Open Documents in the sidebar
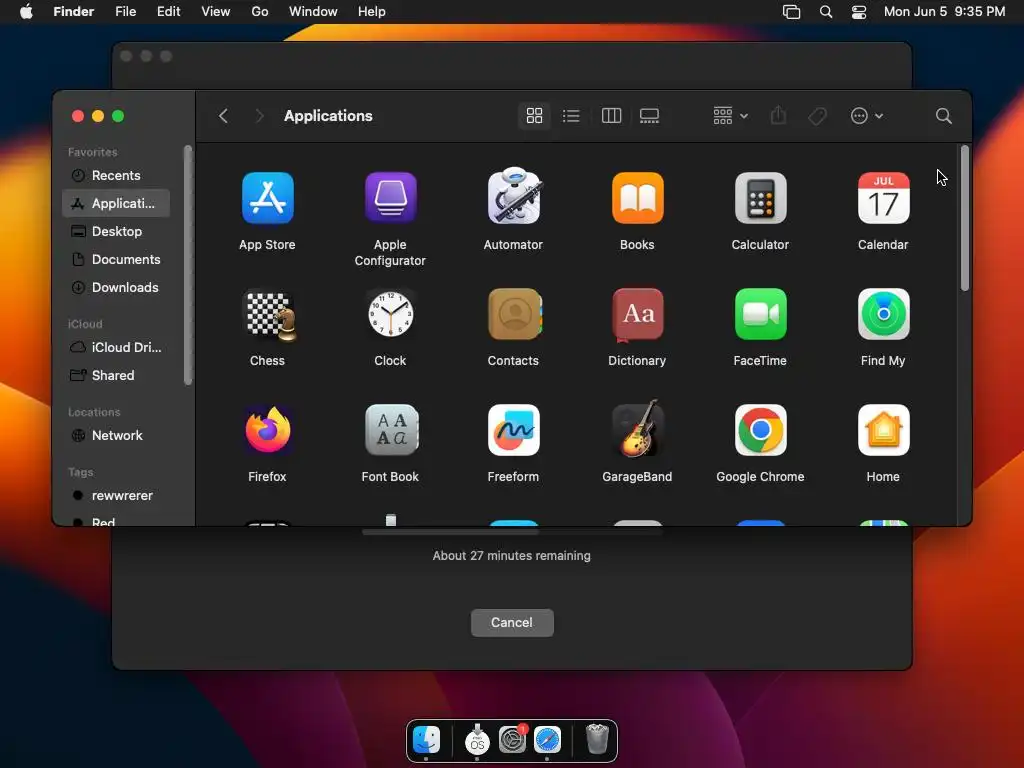The width and height of the screenshot is (1024, 768). tap(116, 259)
